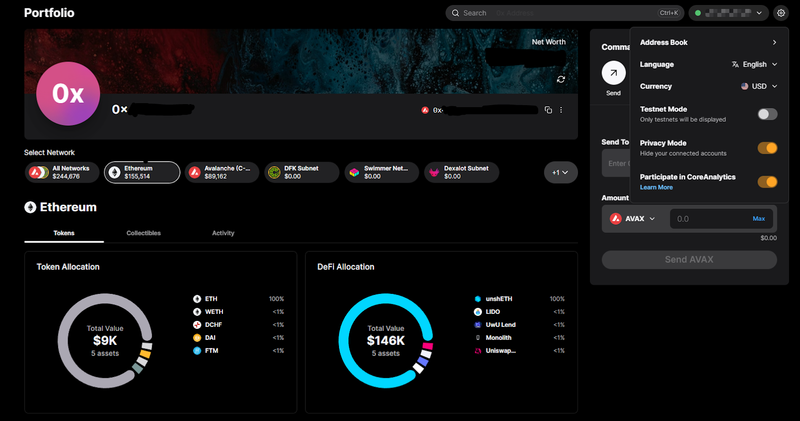Click the Portfolio page title

(x=49, y=13)
